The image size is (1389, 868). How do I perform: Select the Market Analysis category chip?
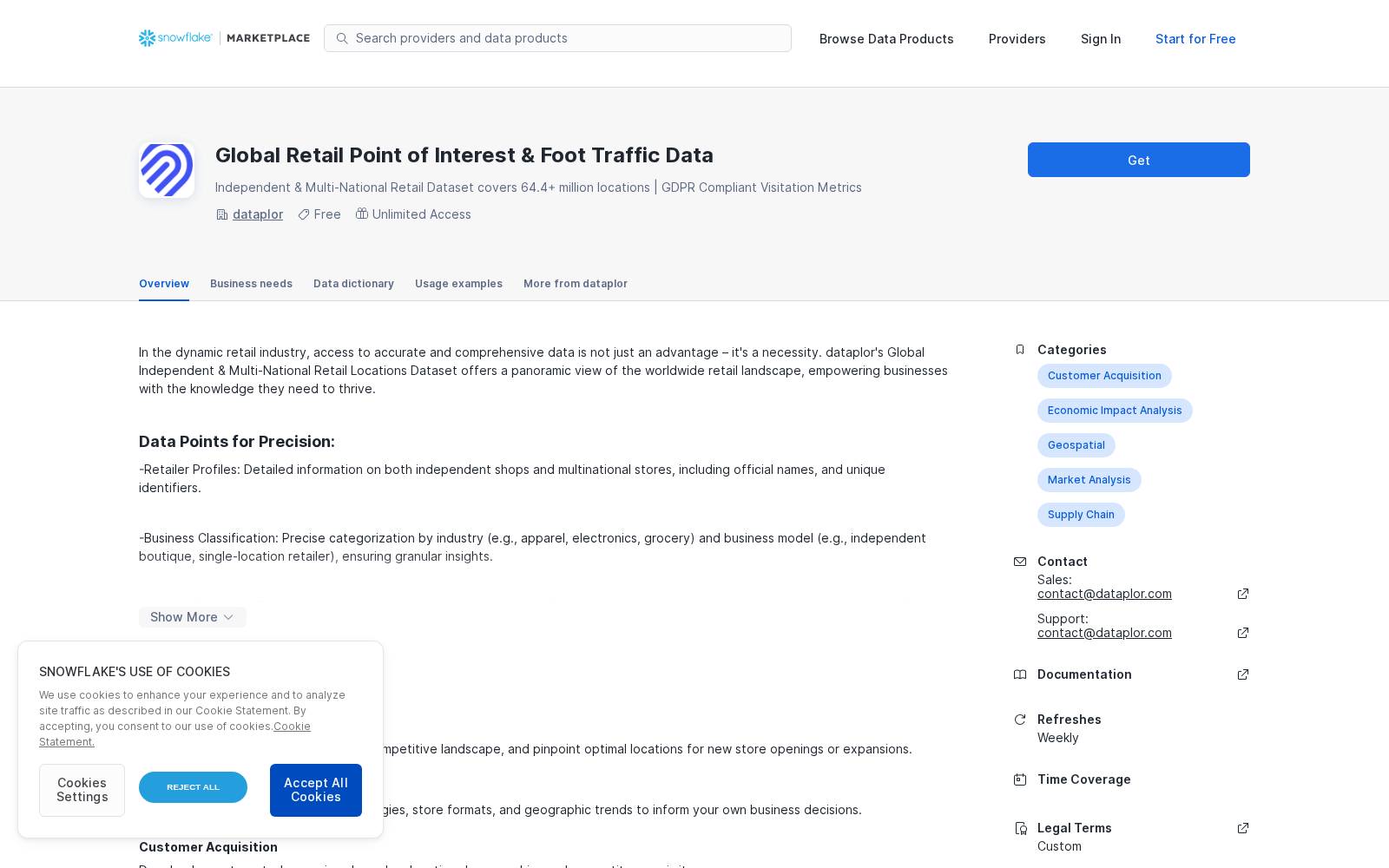tap(1089, 480)
